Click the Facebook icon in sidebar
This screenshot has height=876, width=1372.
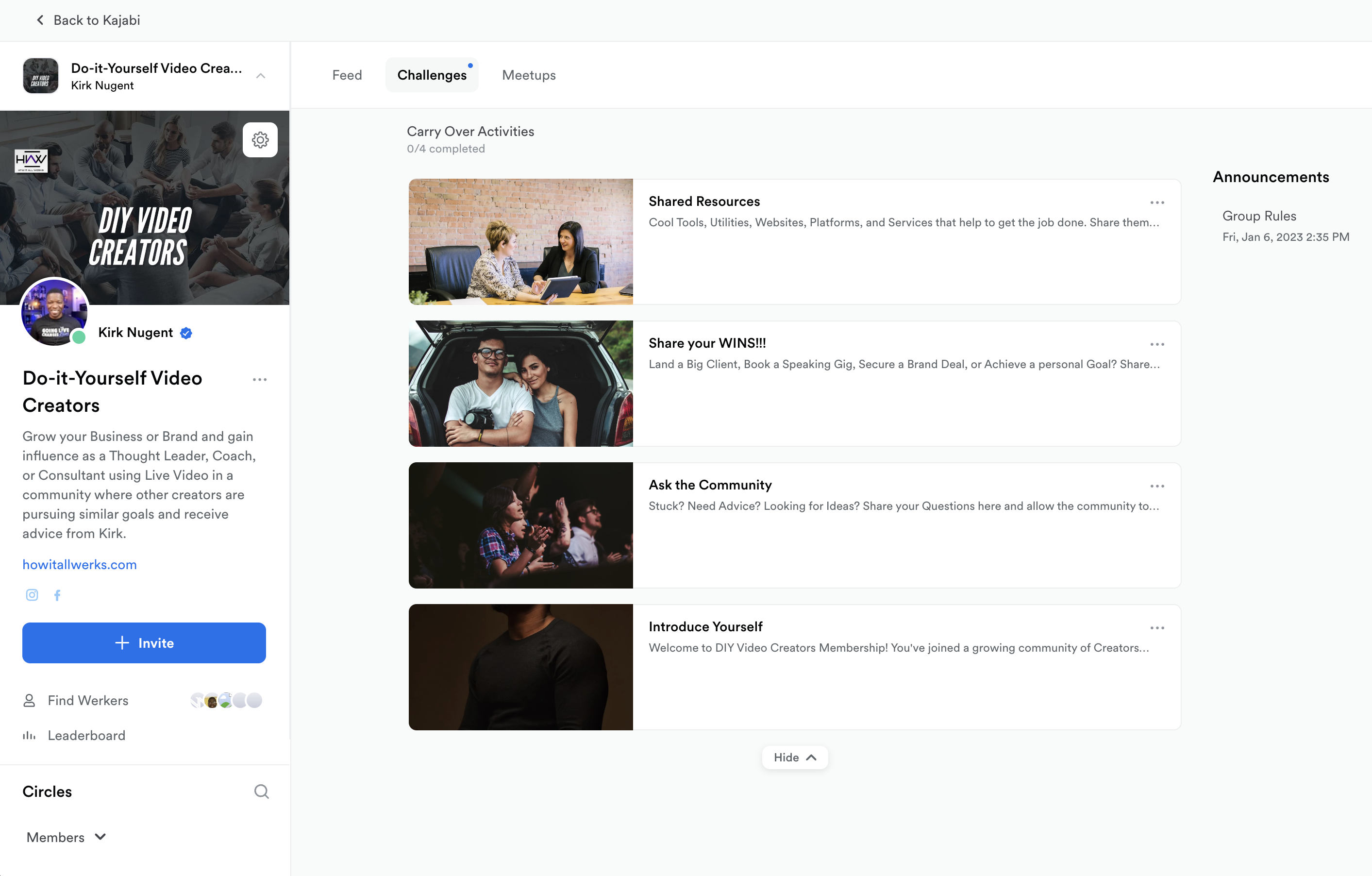(58, 595)
